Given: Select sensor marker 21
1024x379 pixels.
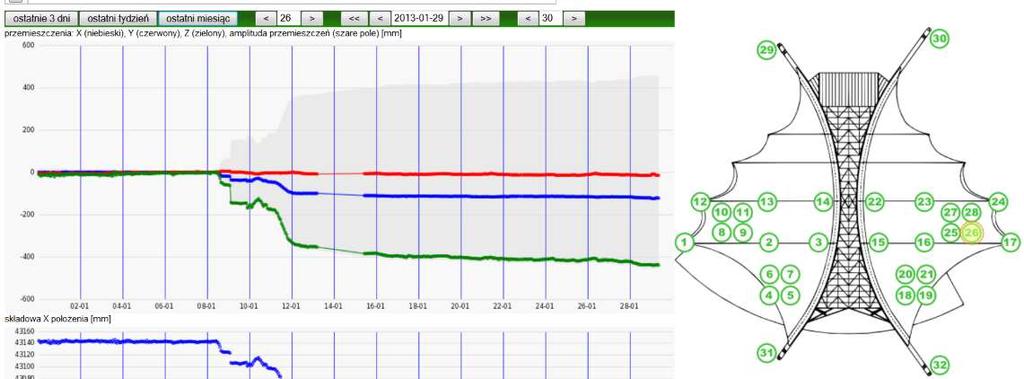Looking at the screenshot, I should [x=926, y=274].
